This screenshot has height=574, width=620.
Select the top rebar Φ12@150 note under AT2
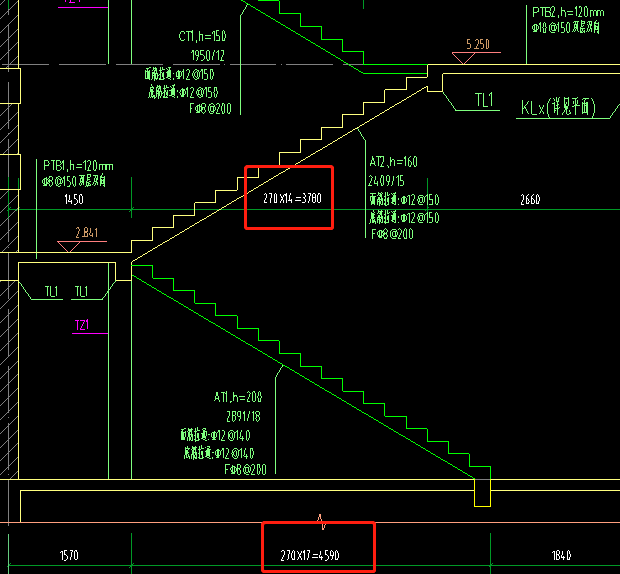click(x=404, y=199)
